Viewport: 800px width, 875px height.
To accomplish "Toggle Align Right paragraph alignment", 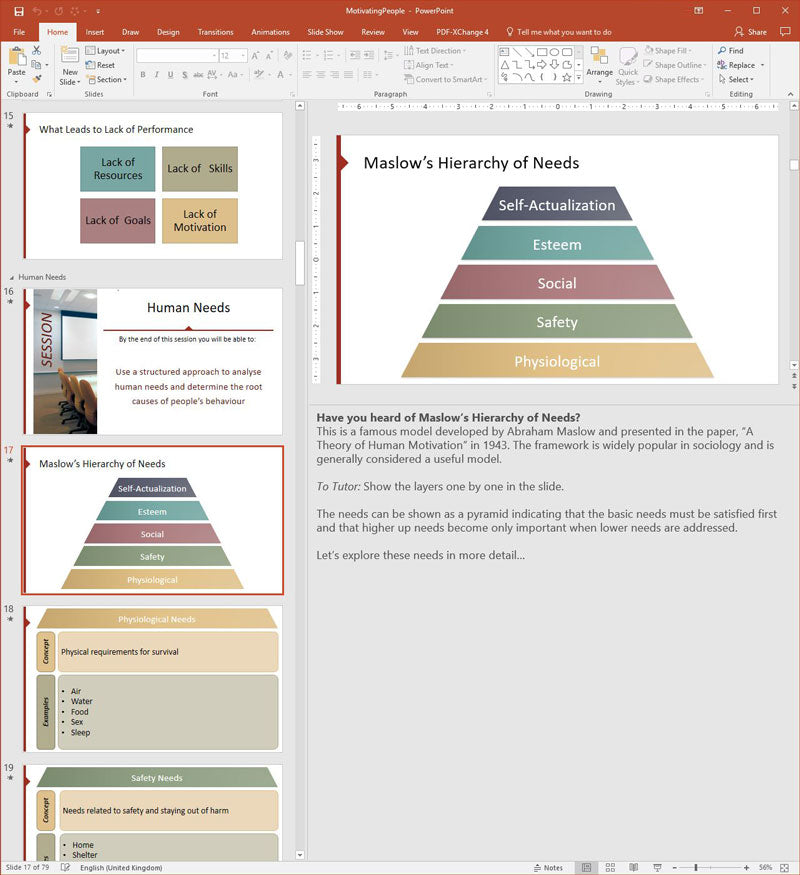I will point(334,75).
